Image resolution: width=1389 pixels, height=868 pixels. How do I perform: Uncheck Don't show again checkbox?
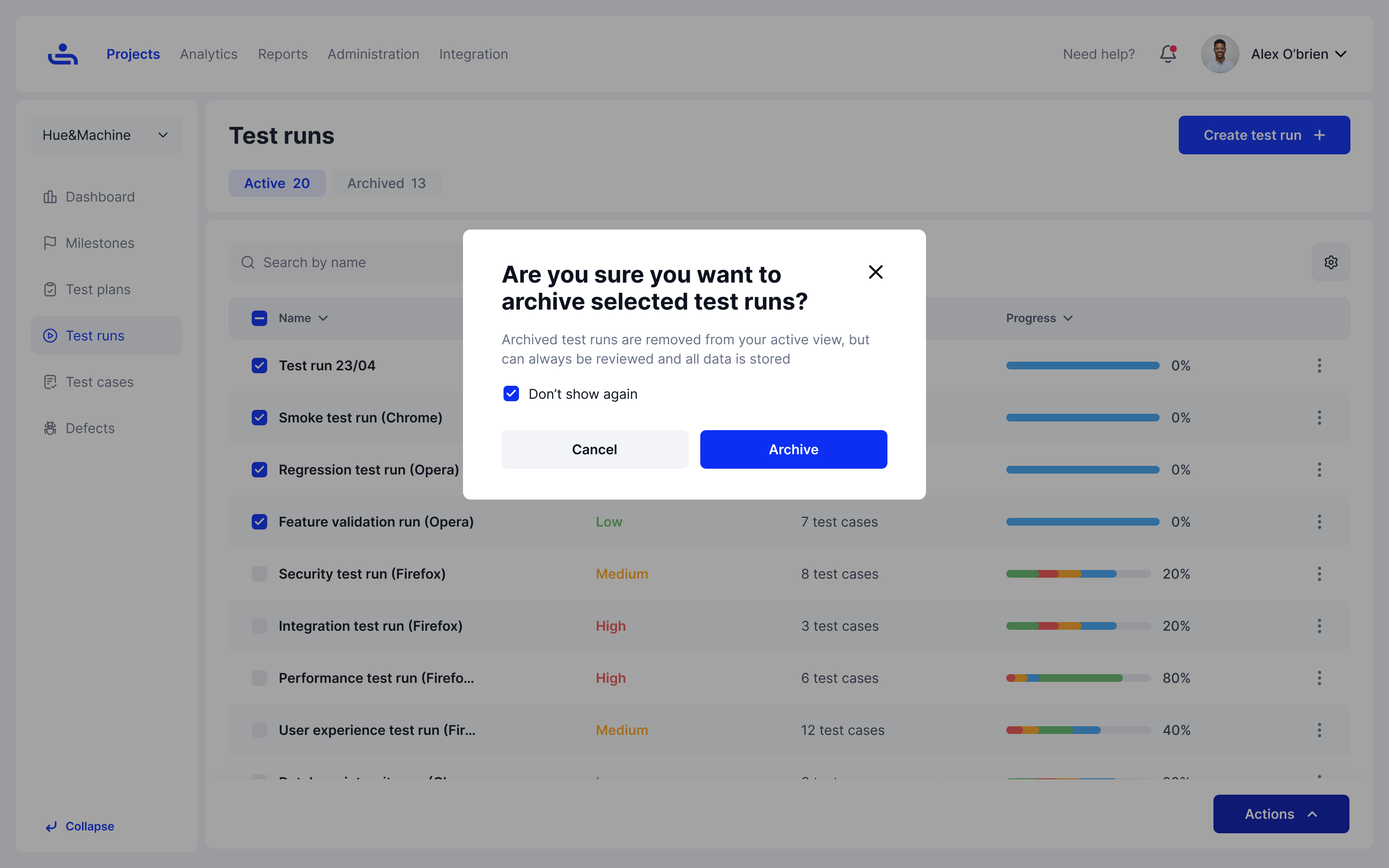pos(511,394)
